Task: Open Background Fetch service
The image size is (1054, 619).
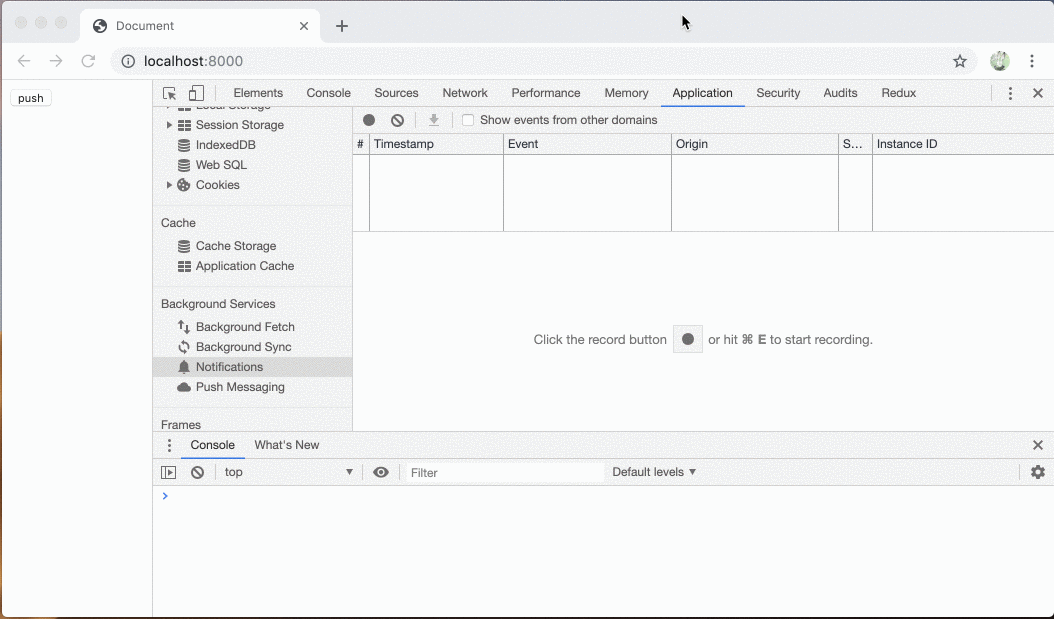Action: [x=245, y=327]
